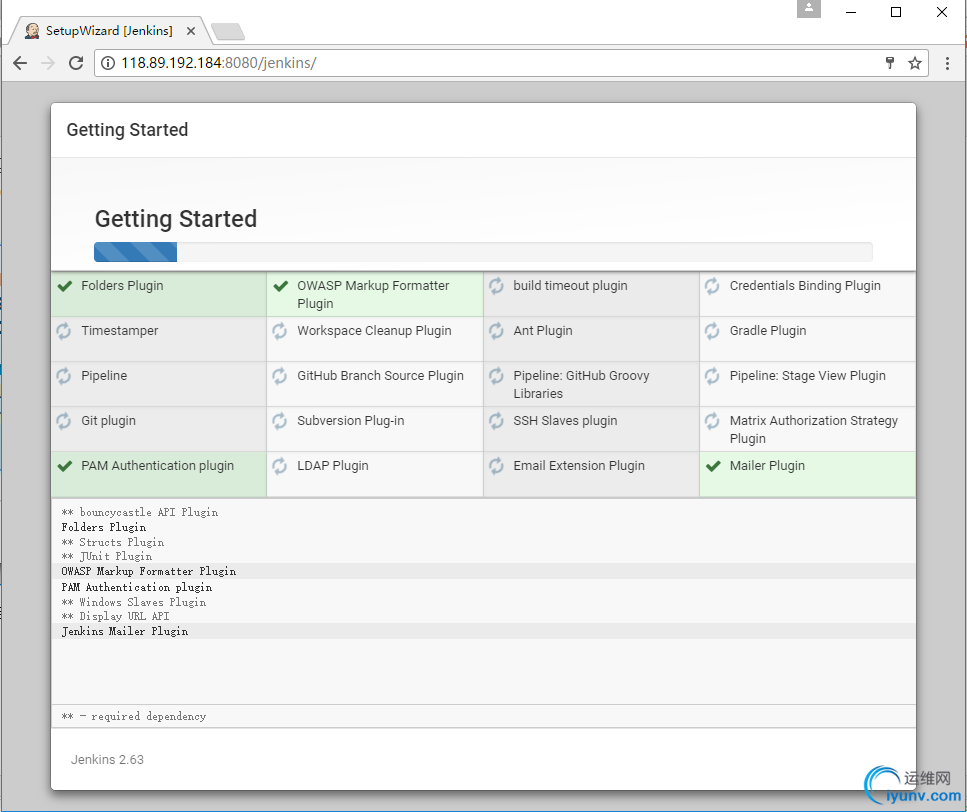Click the green check beside Folders Plugin

pos(65,286)
